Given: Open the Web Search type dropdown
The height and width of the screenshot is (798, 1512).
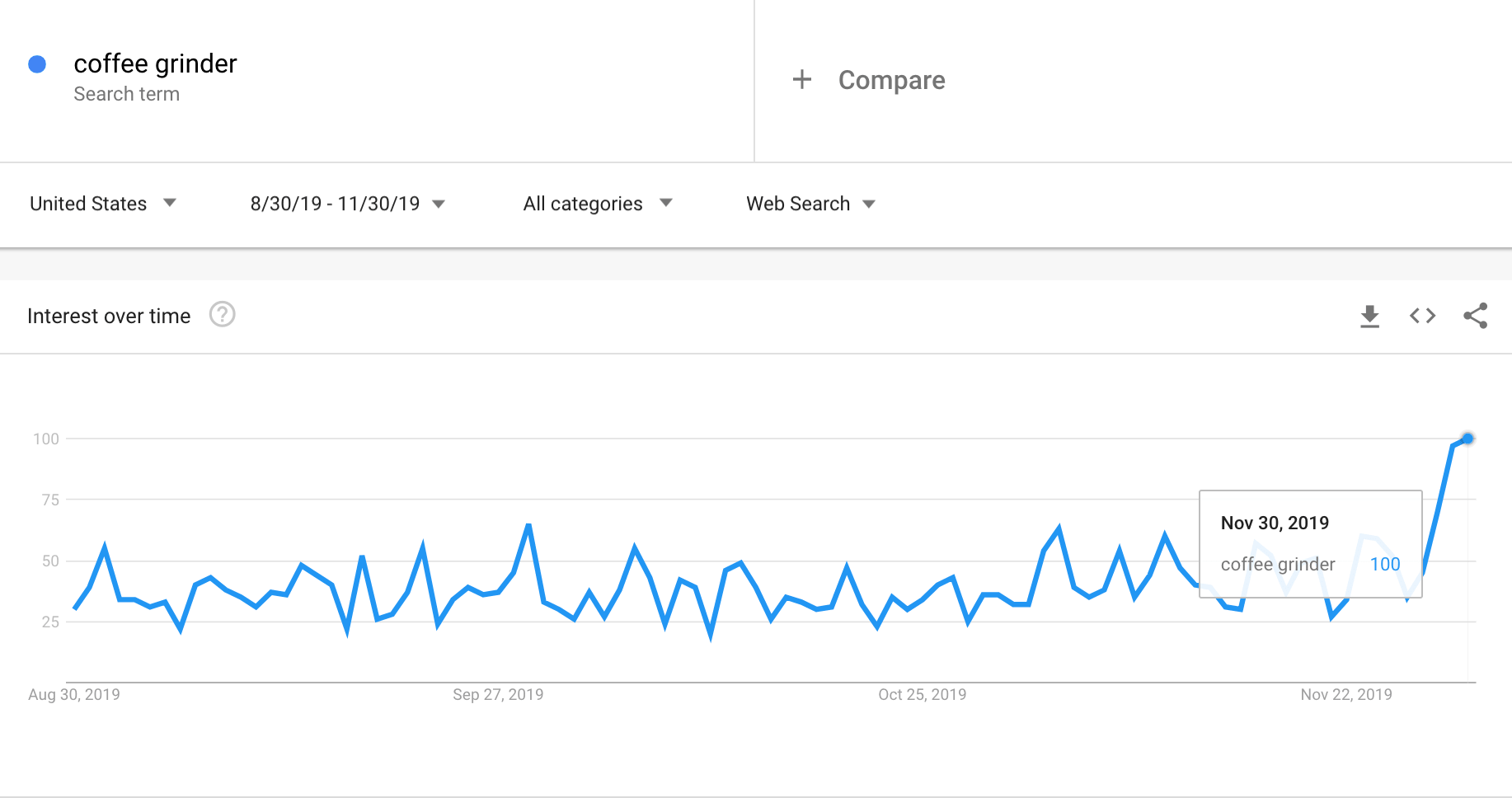Looking at the screenshot, I should pos(810,204).
